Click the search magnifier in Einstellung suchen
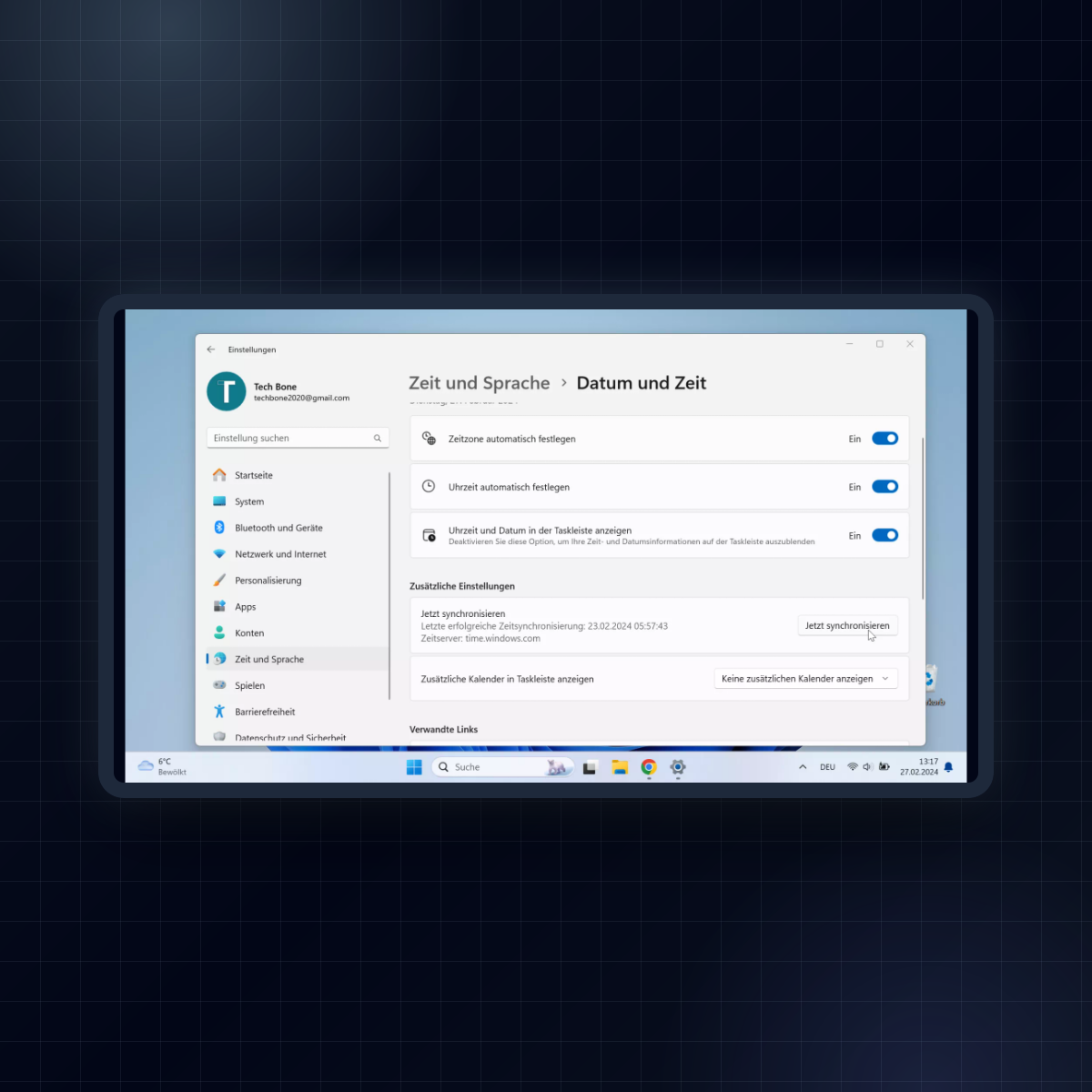 (x=378, y=439)
